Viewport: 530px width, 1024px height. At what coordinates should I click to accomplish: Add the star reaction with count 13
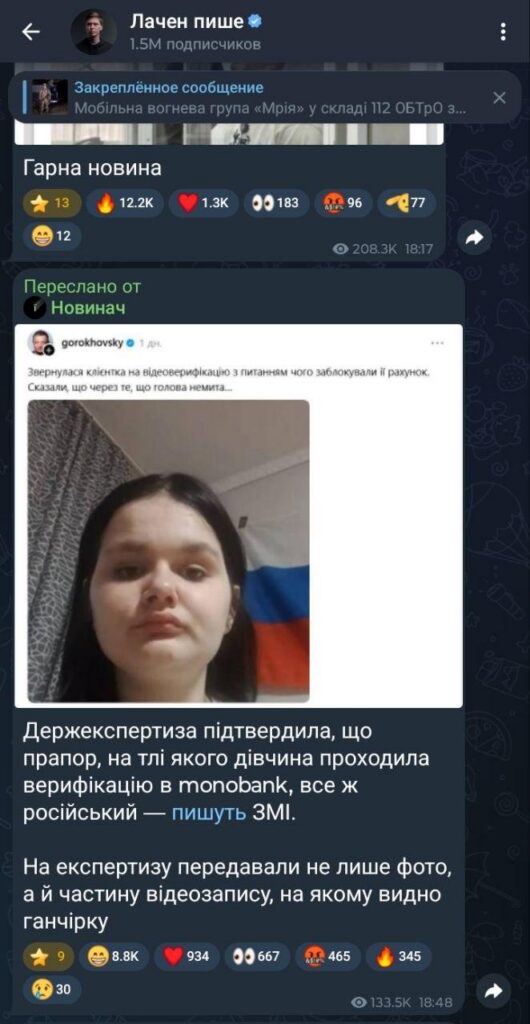52,204
